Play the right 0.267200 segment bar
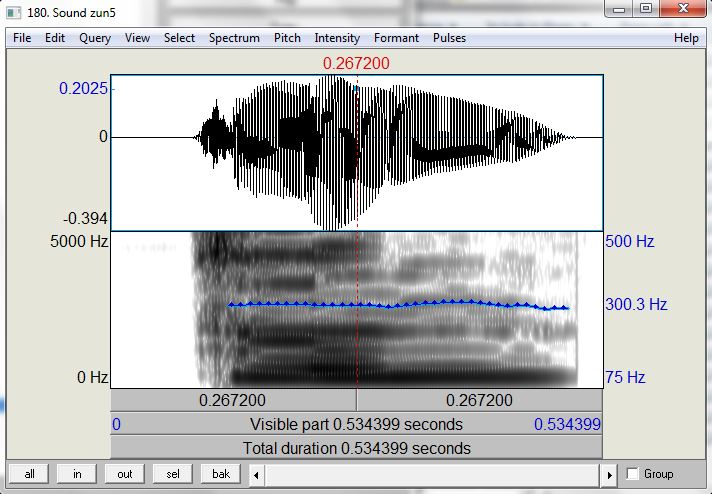The height and width of the screenshot is (494, 712). coord(480,400)
